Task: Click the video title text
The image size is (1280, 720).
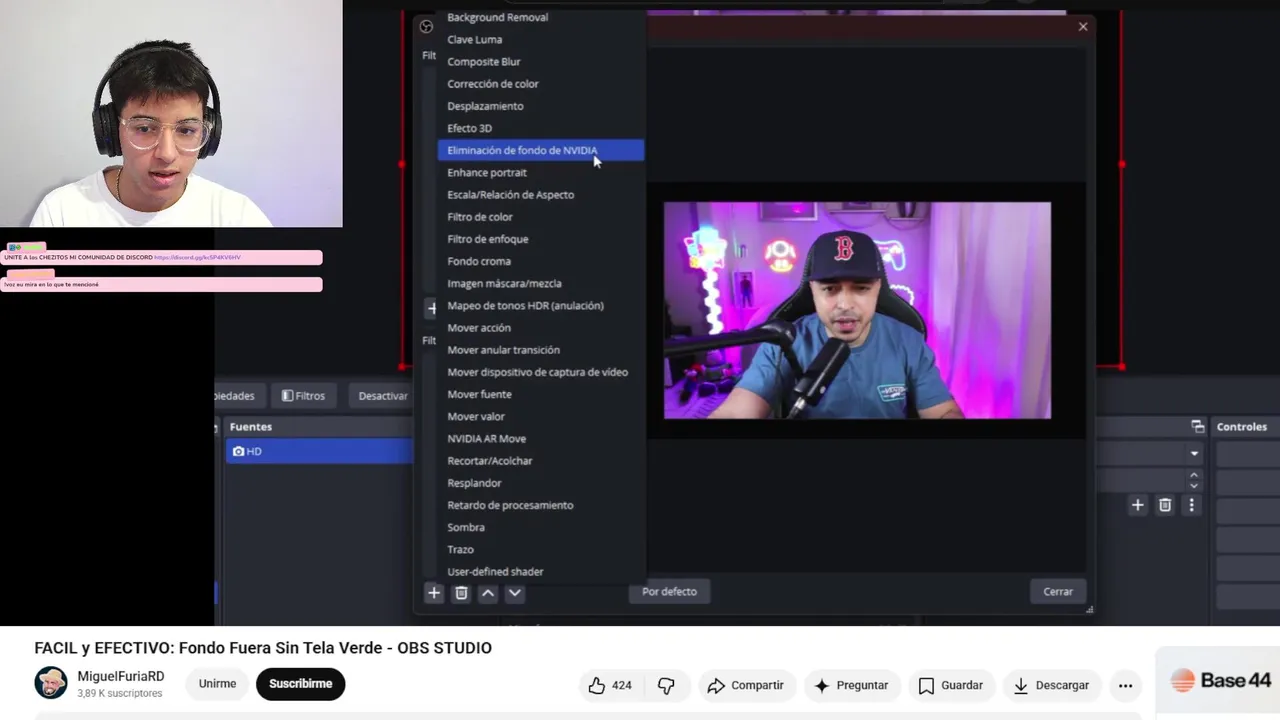Action: tap(263, 648)
